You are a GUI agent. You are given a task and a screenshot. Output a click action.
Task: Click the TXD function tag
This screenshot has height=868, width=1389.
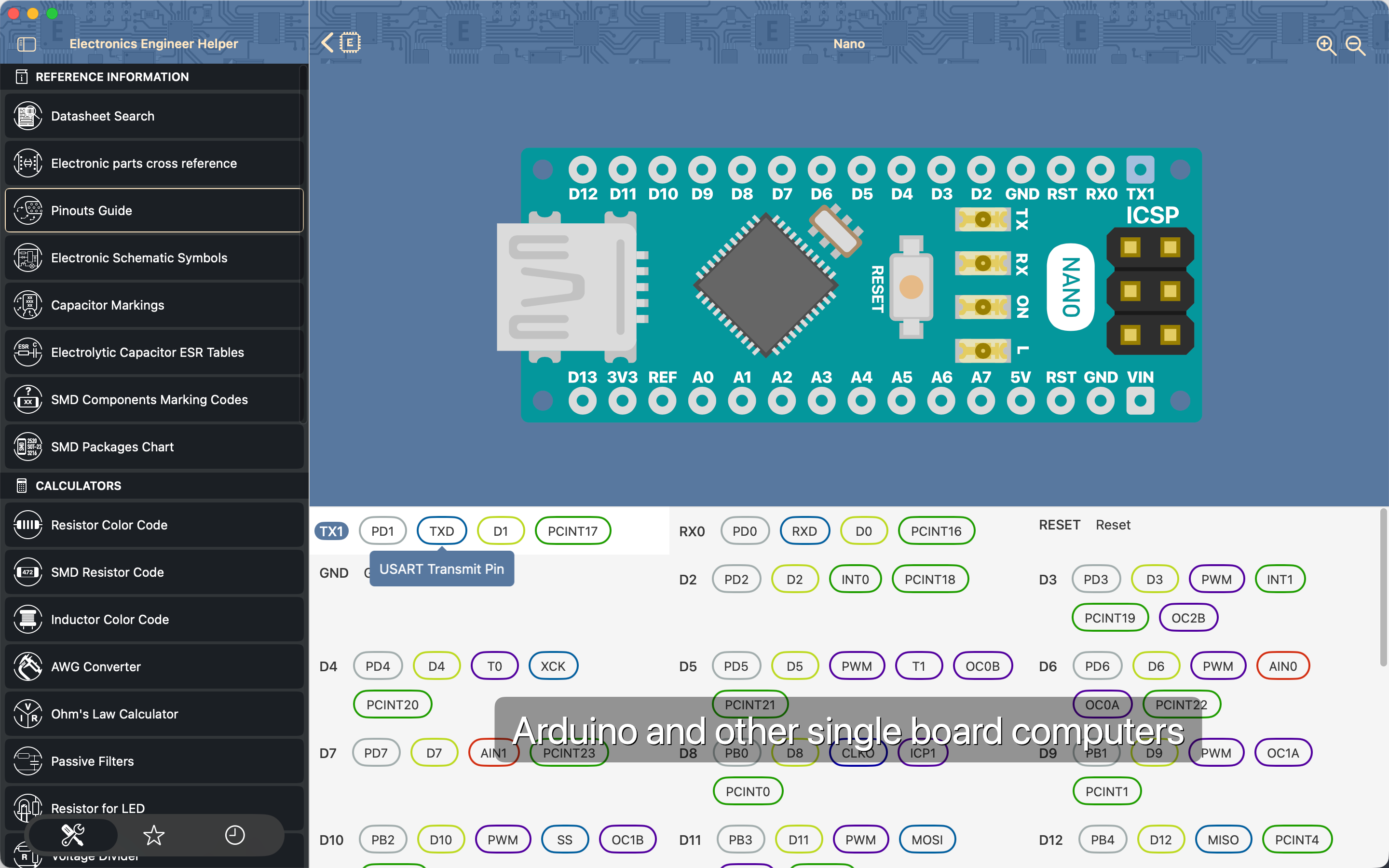click(441, 531)
